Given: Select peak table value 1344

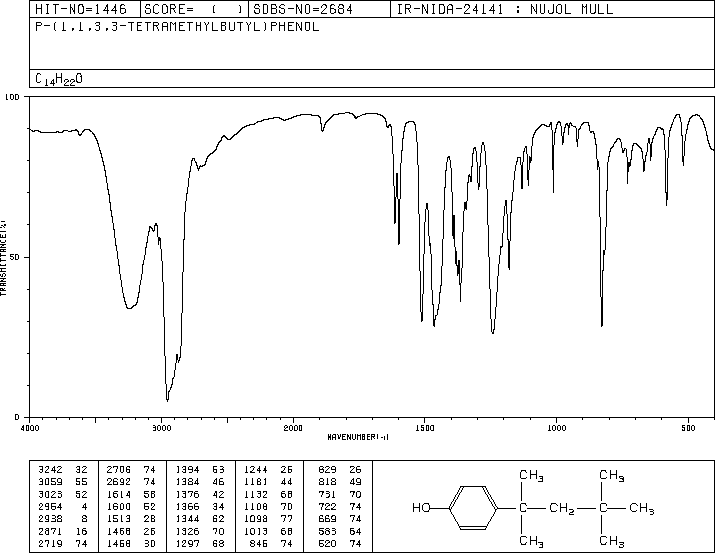Looking at the screenshot, I should (187, 519).
